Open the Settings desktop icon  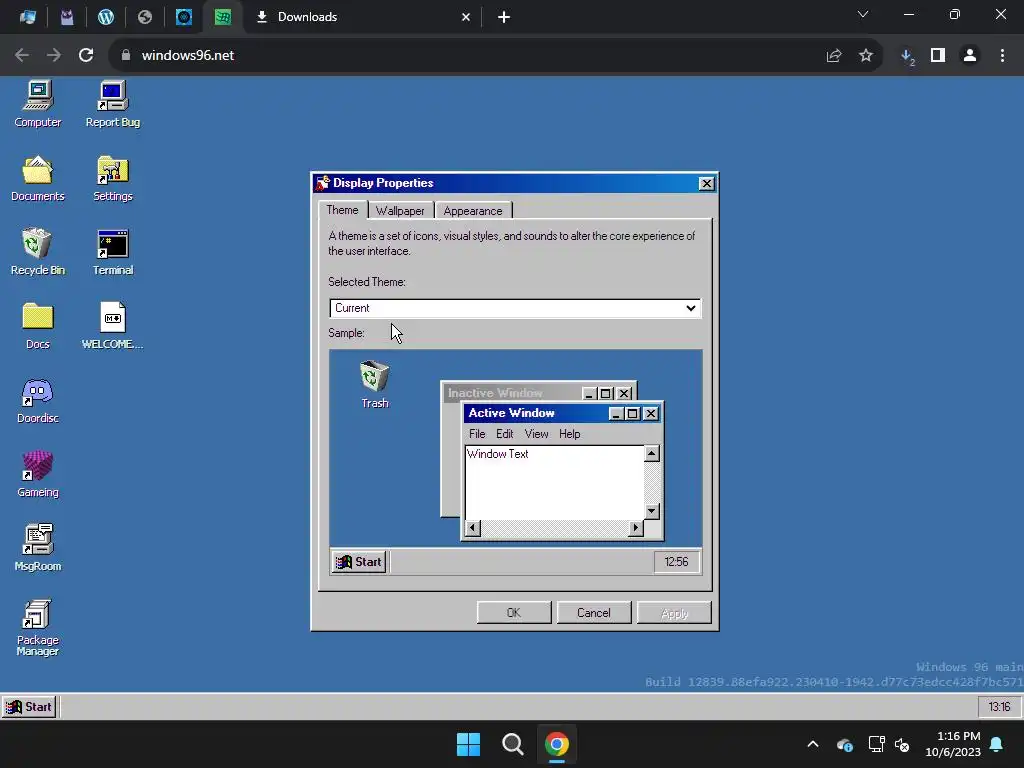(112, 178)
